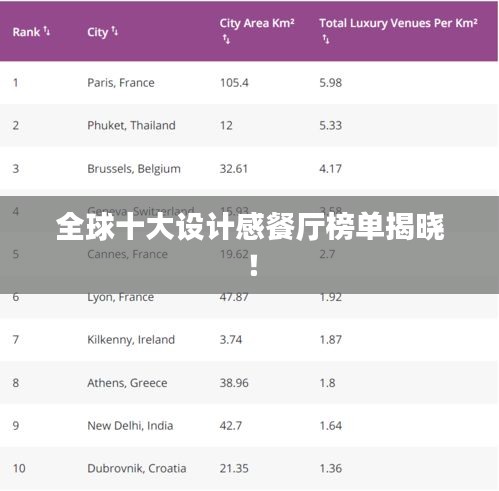
Task: Click rank number 10 cell
Action: click(x=19, y=468)
